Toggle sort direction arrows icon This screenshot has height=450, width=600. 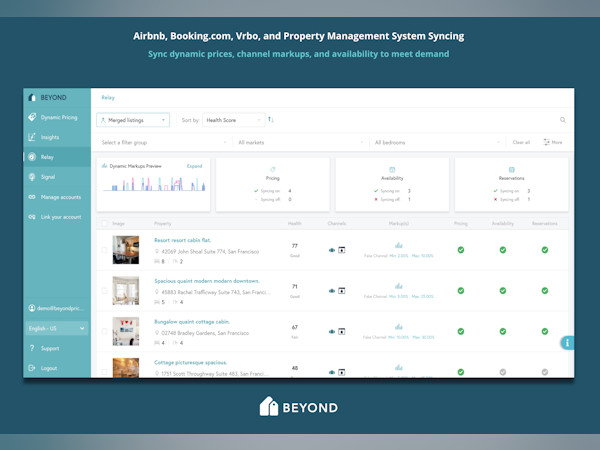(271, 120)
